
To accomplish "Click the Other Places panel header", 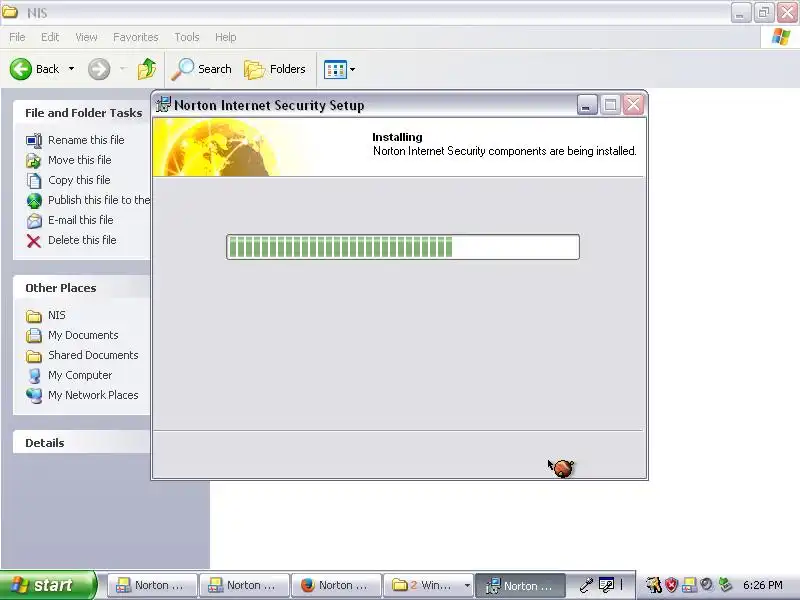I will 61,288.
